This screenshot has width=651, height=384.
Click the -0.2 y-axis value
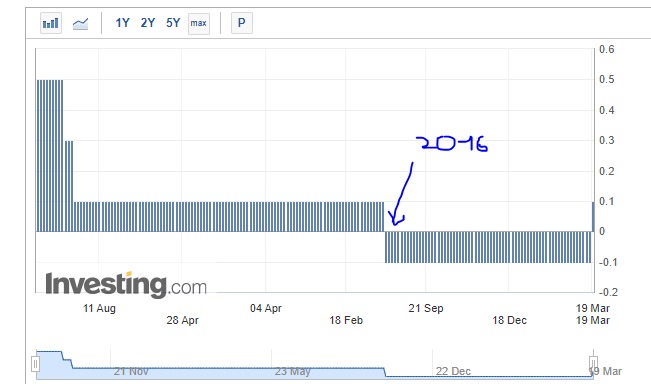point(608,292)
